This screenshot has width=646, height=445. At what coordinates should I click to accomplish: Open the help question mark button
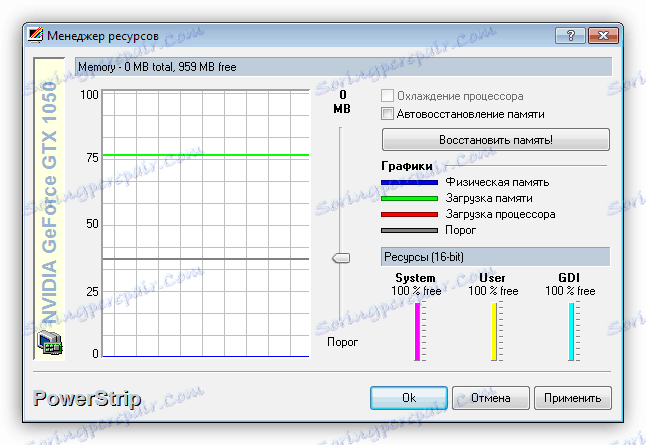[x=570, y=35]
